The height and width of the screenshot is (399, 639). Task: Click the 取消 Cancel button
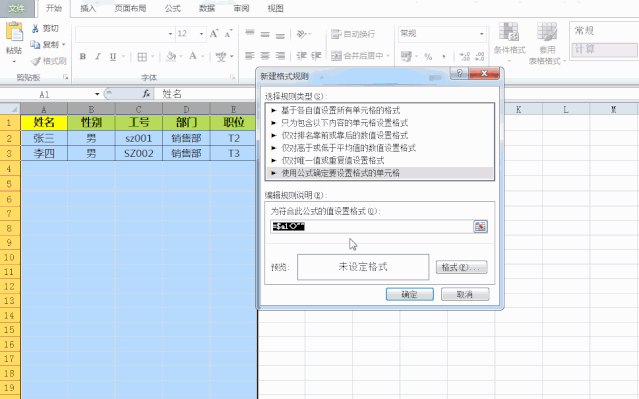tap(465, 295)
